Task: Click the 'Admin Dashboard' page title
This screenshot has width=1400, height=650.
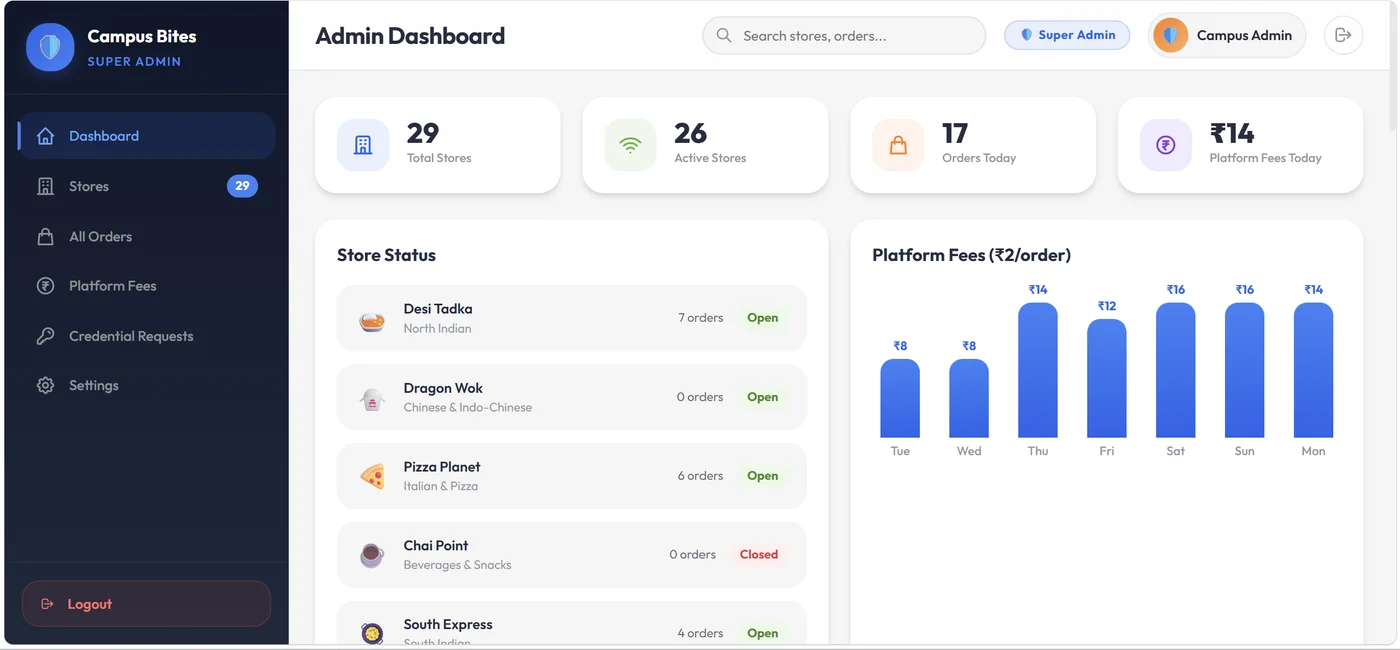Action: [x=410, y=36]
